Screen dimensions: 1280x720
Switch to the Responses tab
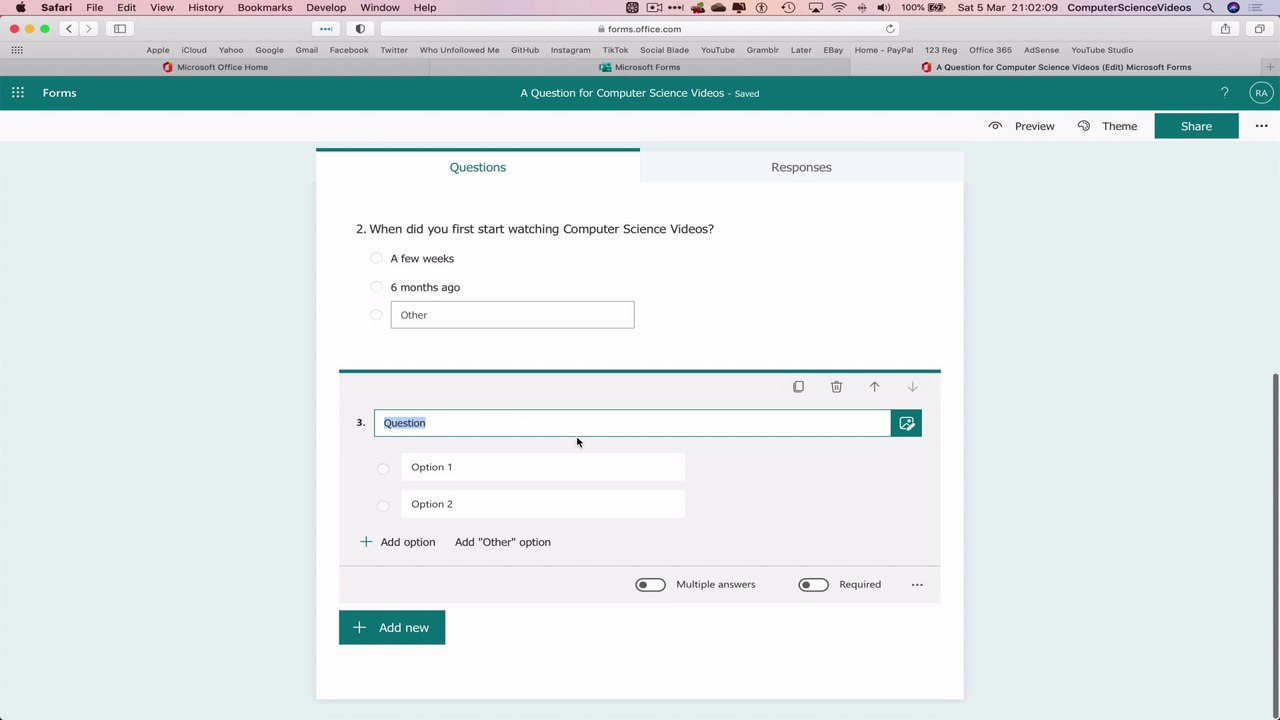pos(801,167)
